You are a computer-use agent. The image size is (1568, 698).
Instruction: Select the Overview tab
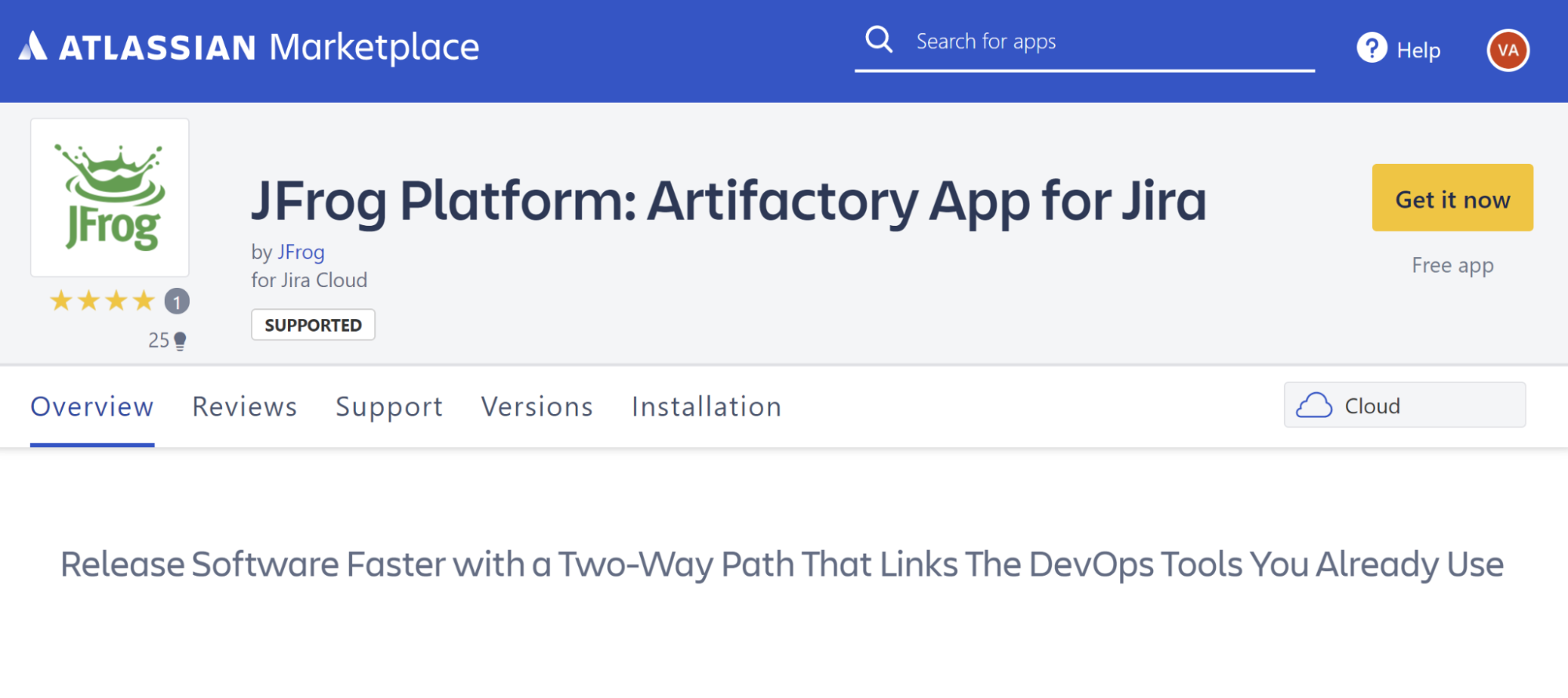(x=92, y=406)
